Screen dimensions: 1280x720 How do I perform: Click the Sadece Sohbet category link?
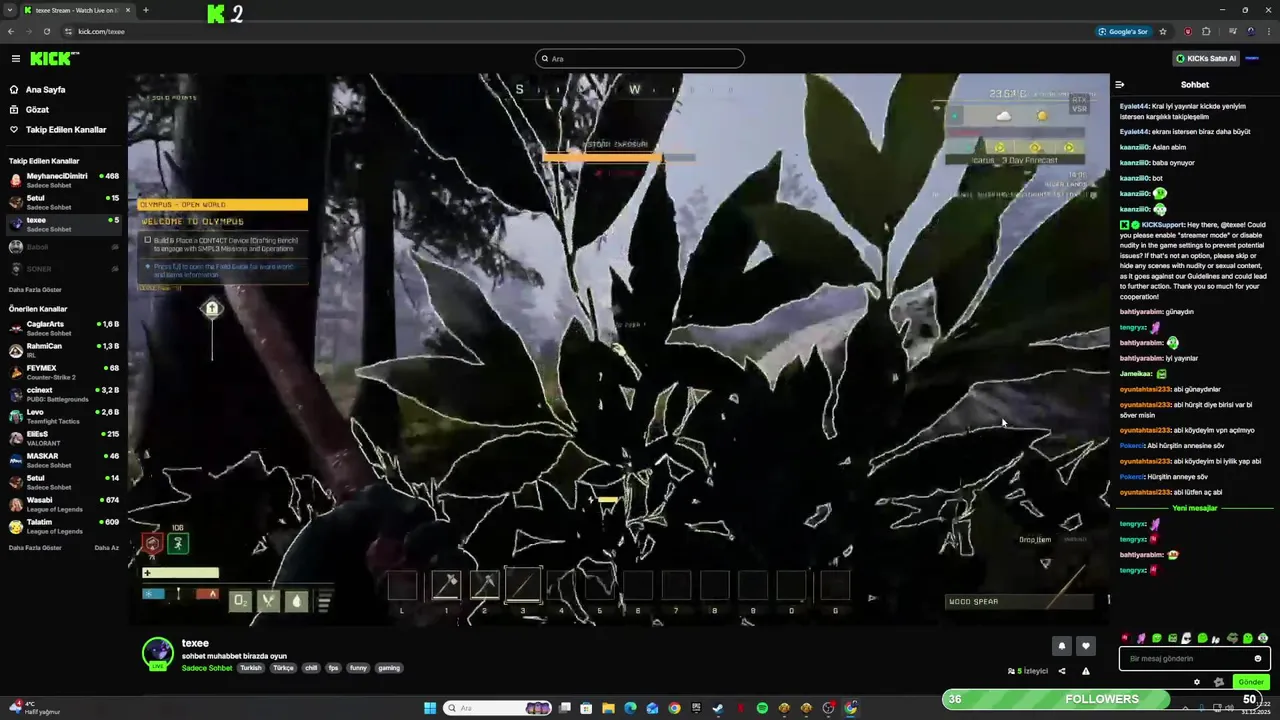coord(207,668)
